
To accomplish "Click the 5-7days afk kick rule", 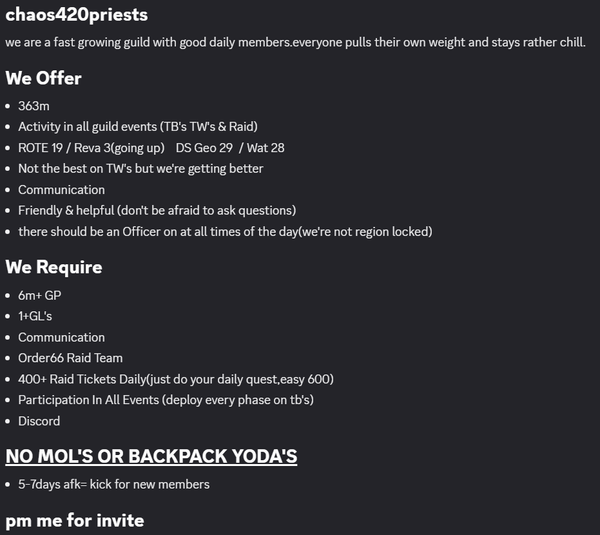I will 114,484.
